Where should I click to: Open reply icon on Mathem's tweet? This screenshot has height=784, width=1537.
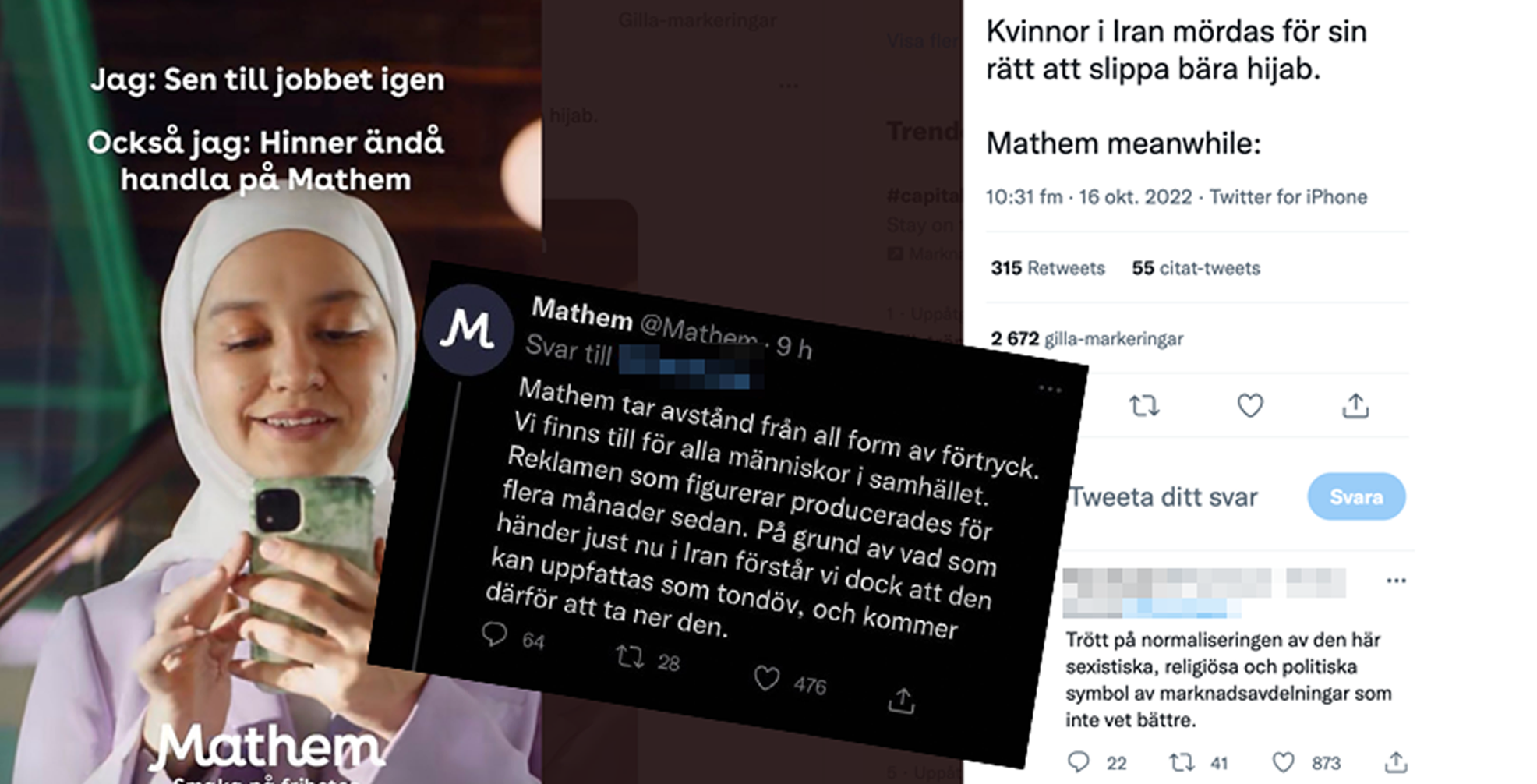pyautogui.click(x=494, y=634)
